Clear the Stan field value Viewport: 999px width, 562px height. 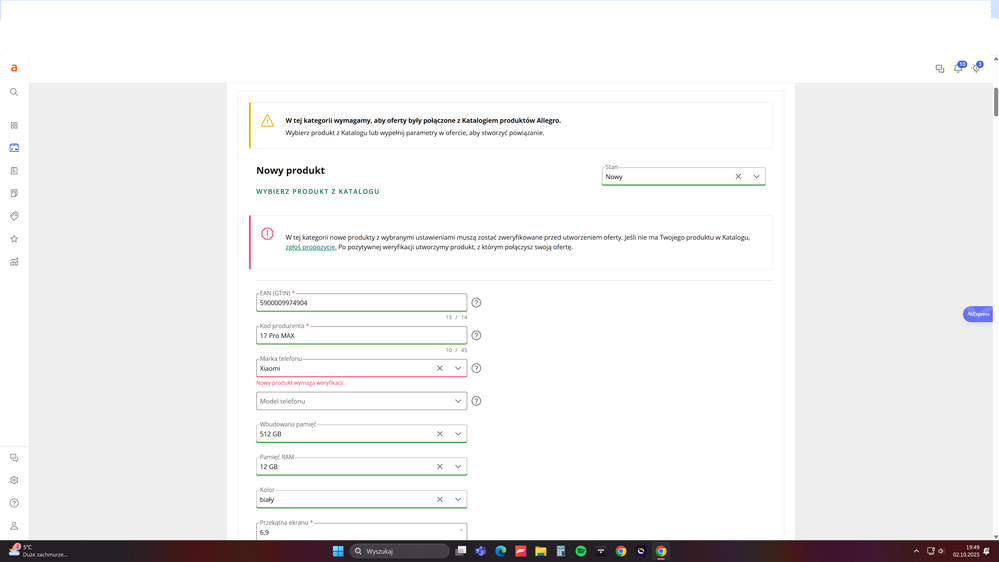738,176
